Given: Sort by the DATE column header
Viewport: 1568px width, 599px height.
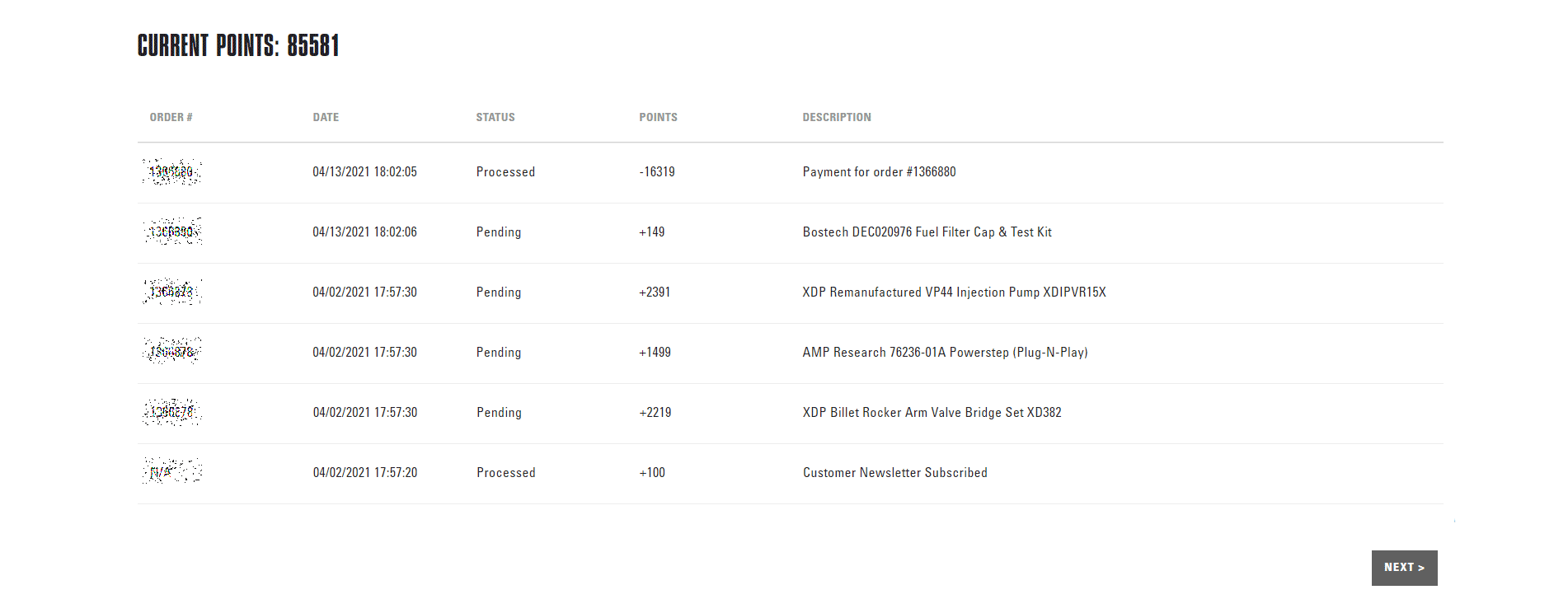Looking at the screenshot, I should (x=326, y=117).
